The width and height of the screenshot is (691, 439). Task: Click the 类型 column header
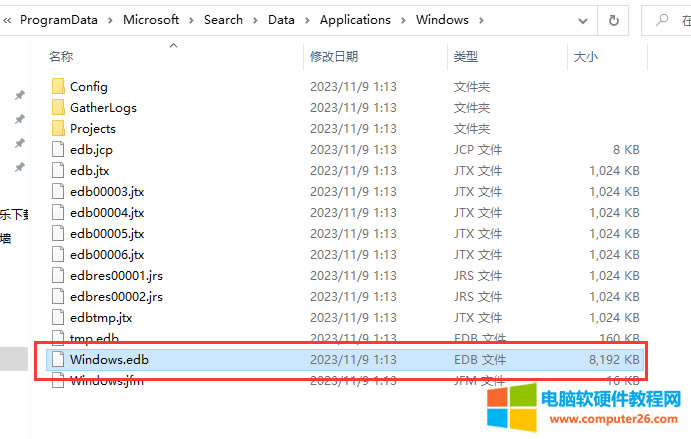[x=466, y=57]
